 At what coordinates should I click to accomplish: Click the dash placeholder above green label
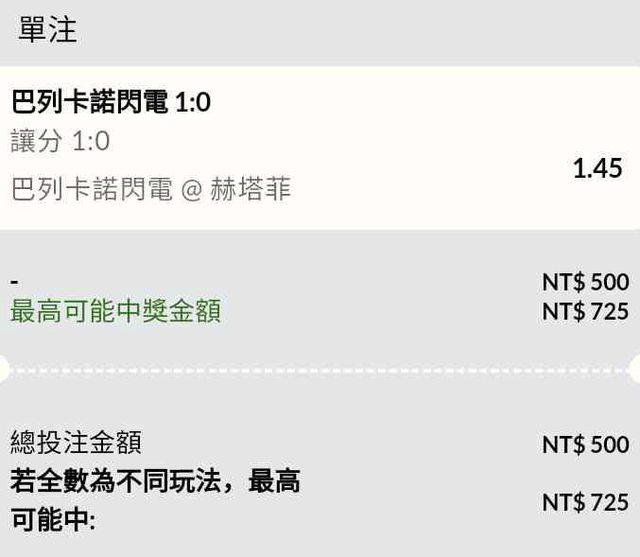pos(14,282)
